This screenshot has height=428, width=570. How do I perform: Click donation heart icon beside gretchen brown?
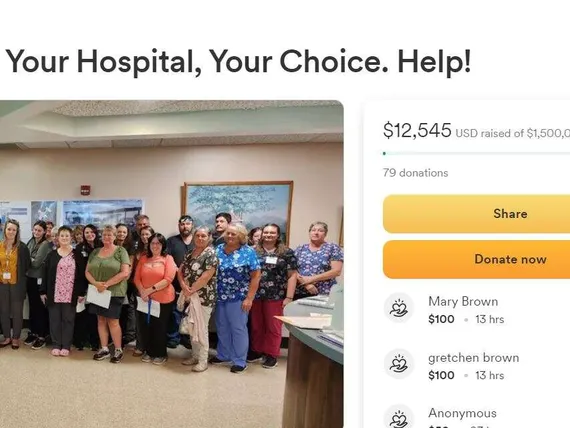pos(399,364)
